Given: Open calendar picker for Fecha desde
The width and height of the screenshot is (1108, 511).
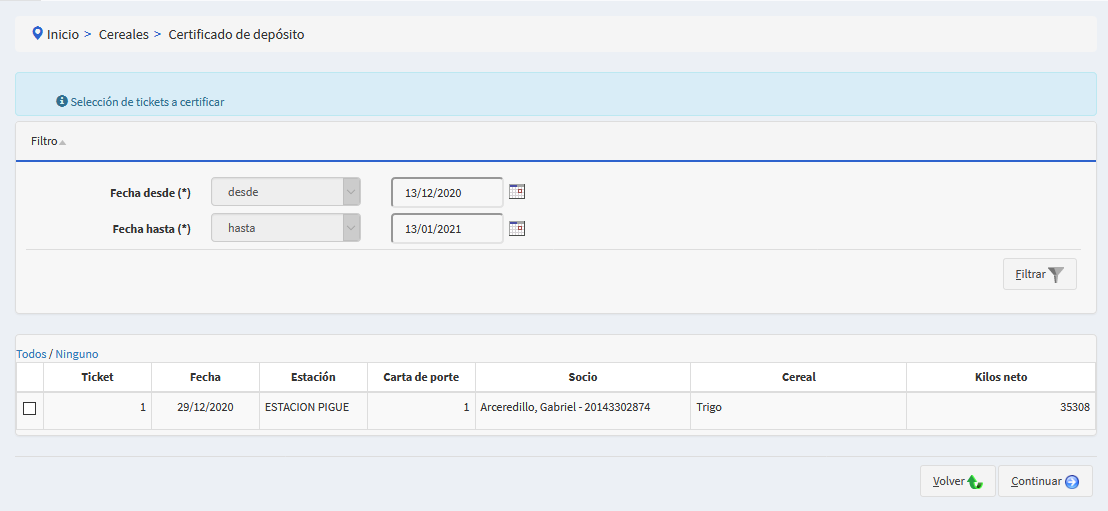Looking at the screenshot, I should pos(517,191).
